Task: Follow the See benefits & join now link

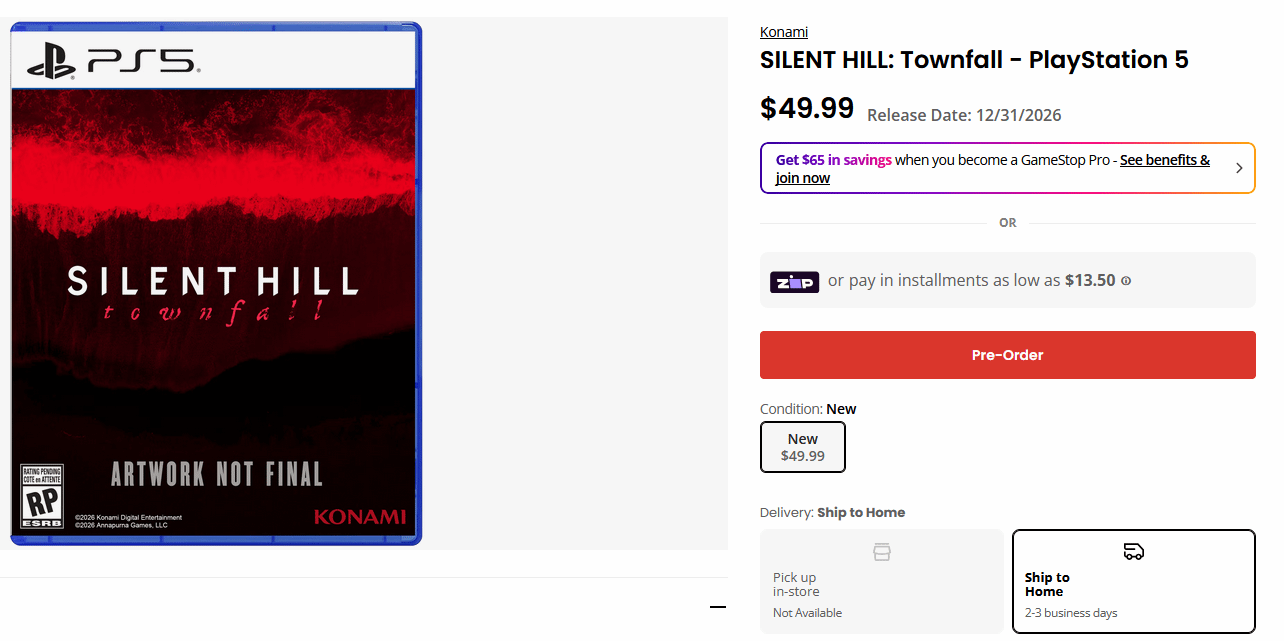Action: click(1164, 160)
